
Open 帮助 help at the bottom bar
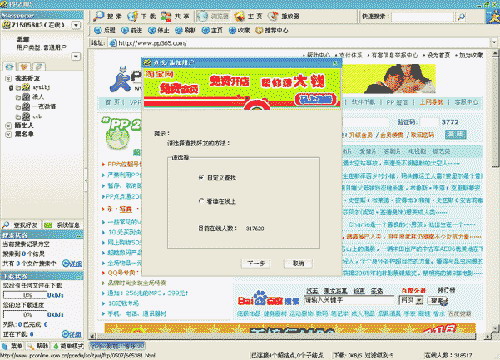click(x=37, y=346)
